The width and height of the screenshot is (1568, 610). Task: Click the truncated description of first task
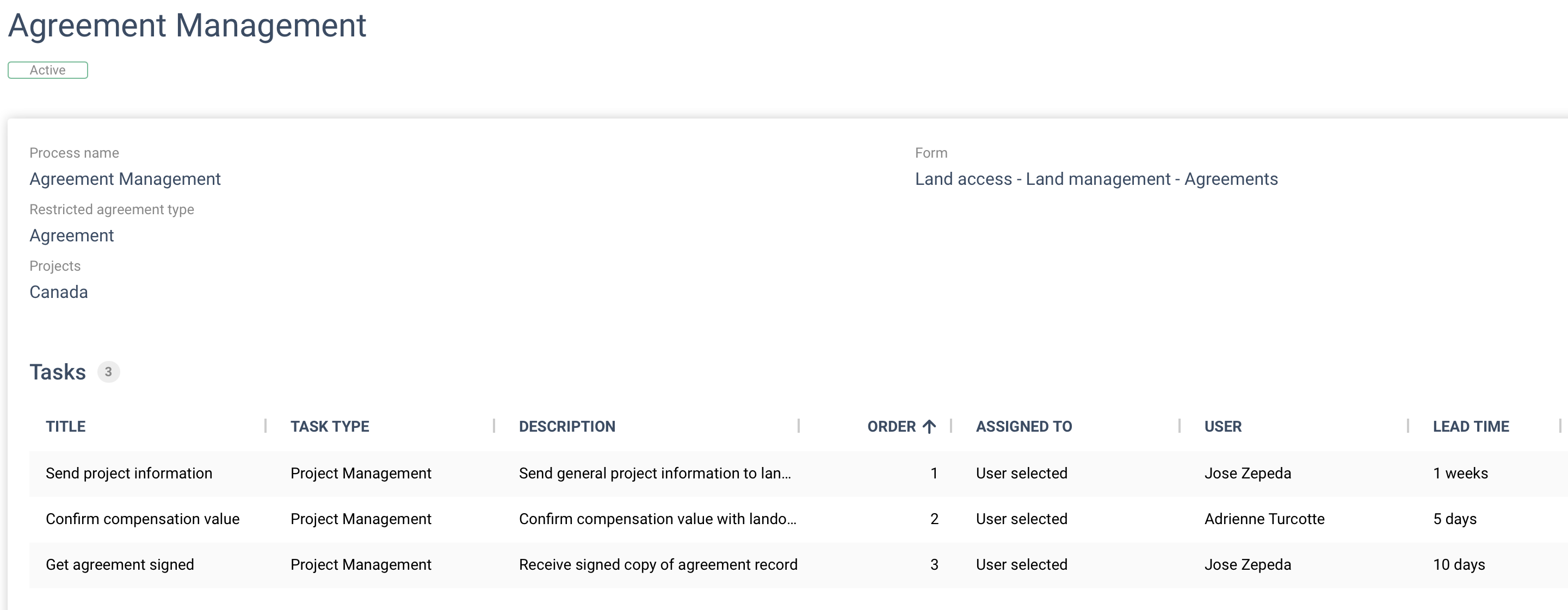[655, 473]
